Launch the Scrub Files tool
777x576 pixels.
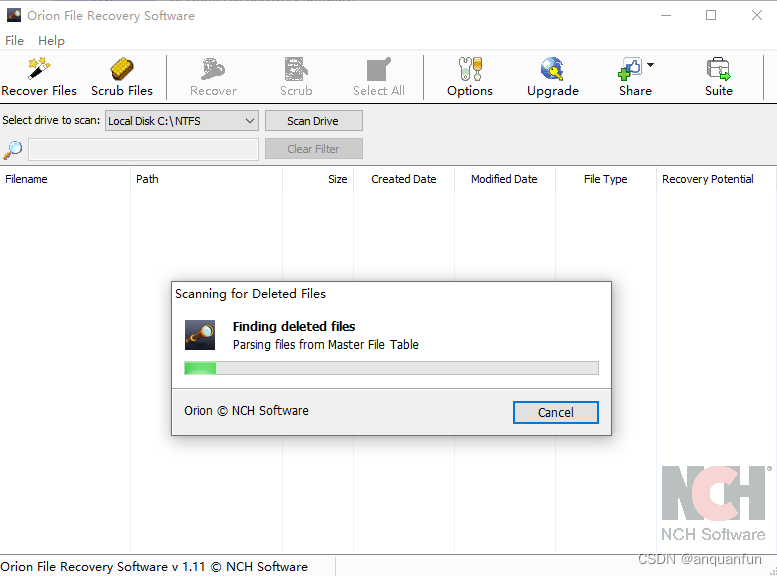click(122, 77)
